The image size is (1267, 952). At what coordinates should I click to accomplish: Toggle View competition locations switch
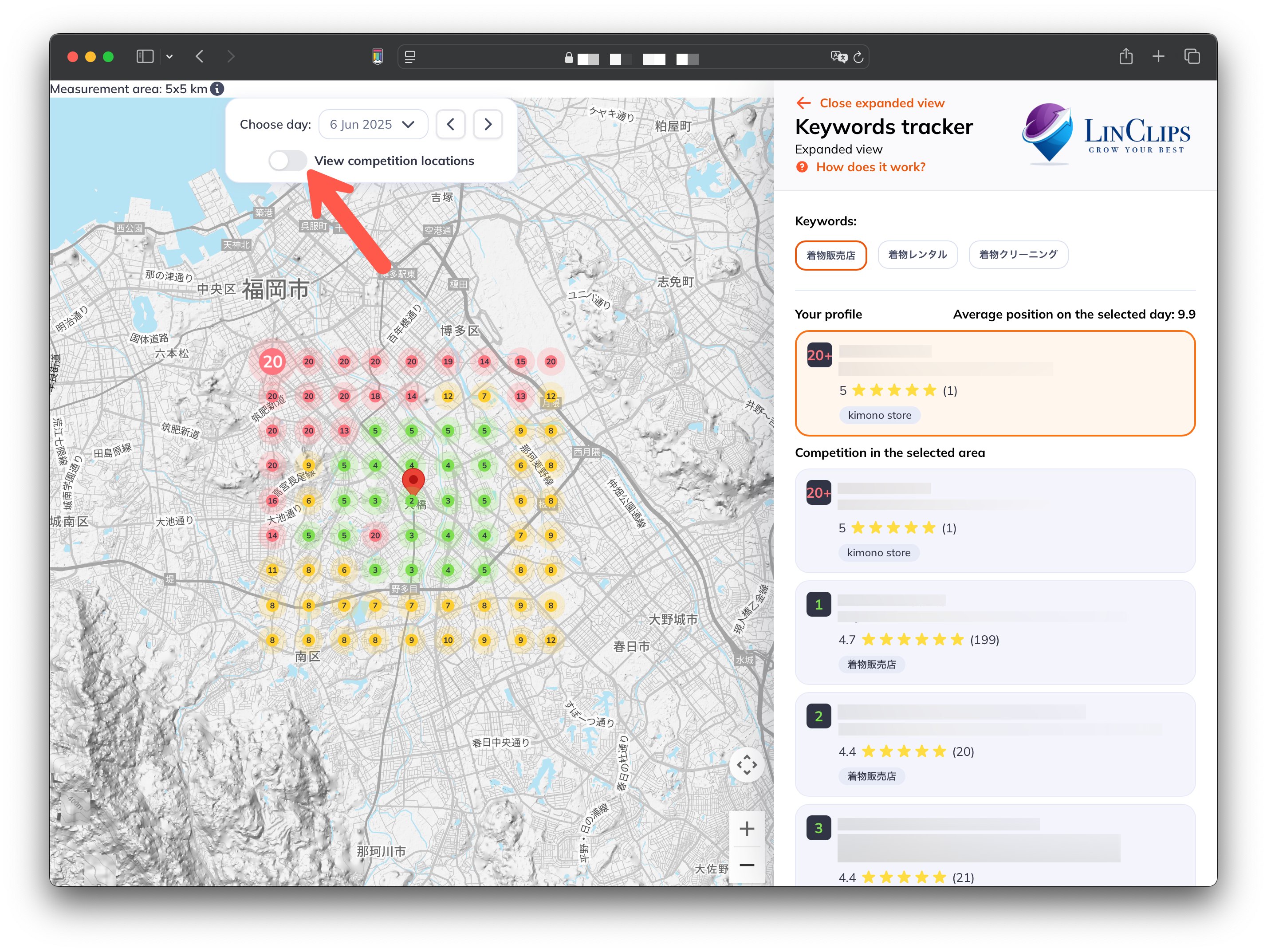(287, 161)
